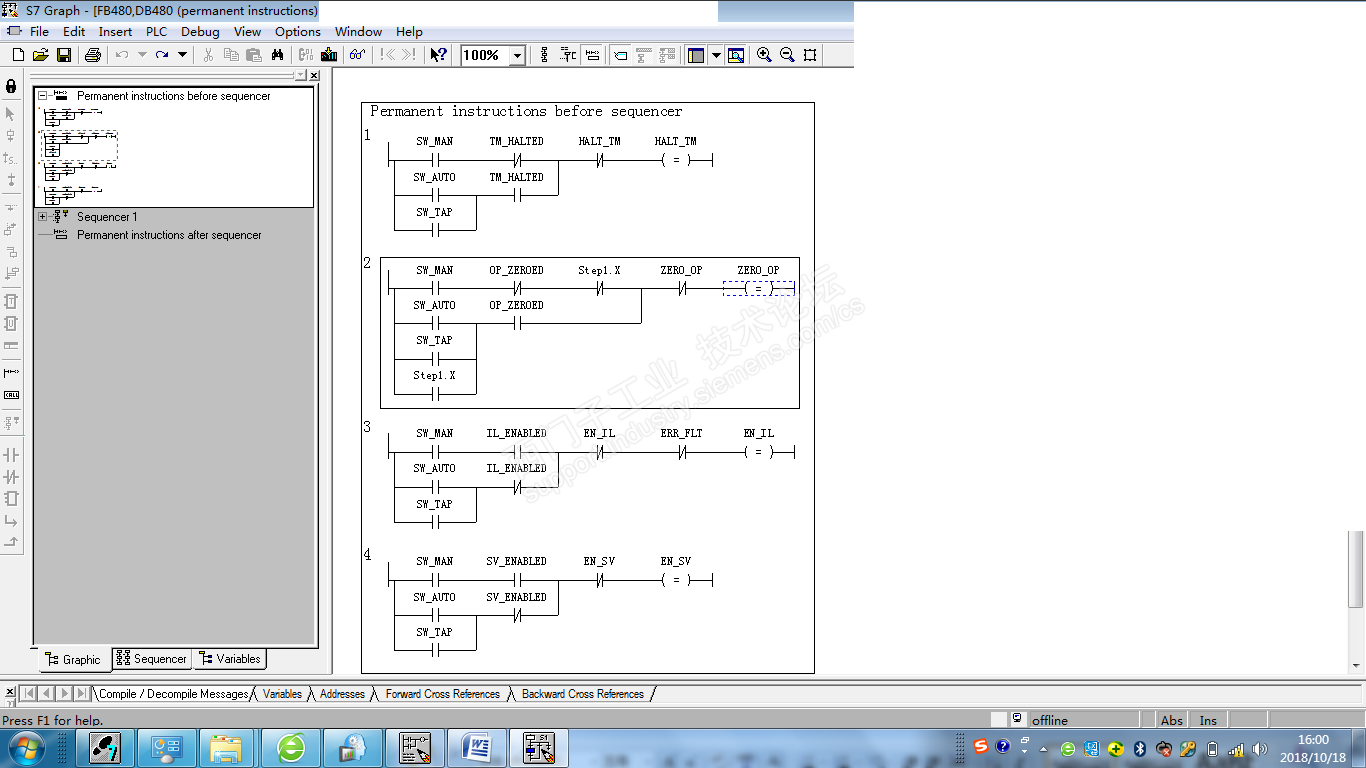
Task: Open the View menu
Action: (247, 31)
